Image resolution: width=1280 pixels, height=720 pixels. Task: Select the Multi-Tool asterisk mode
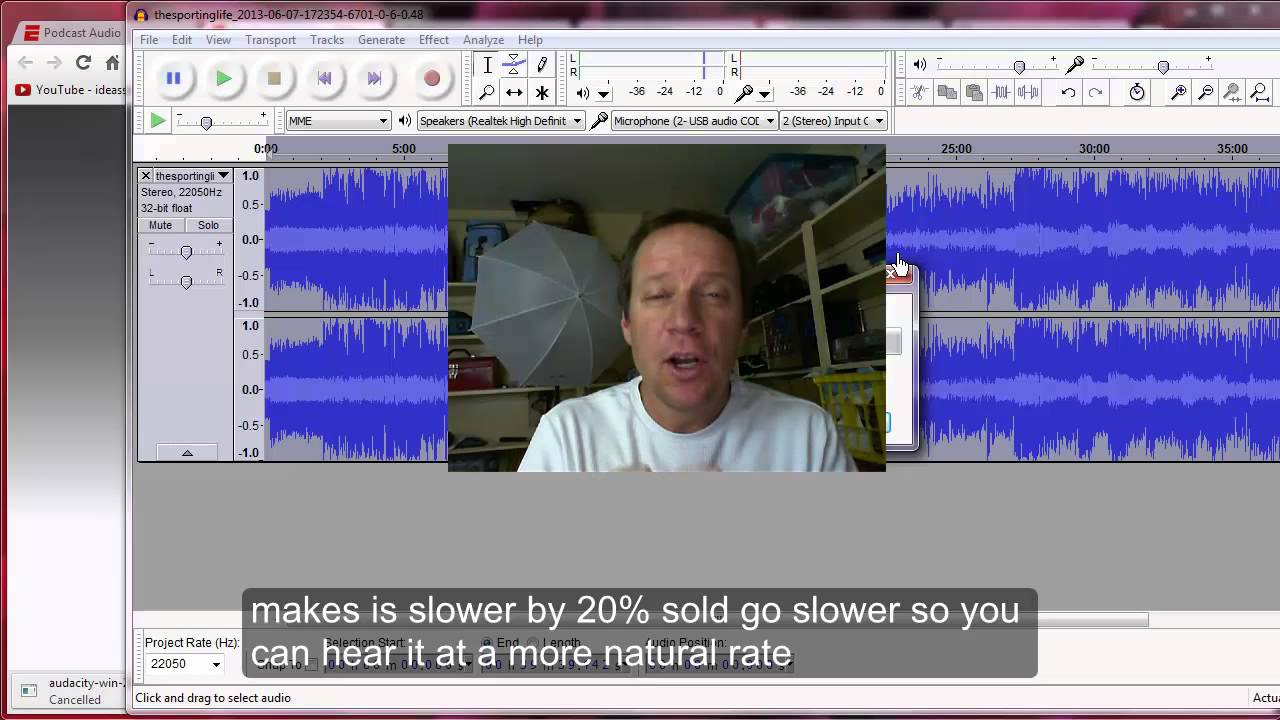[542, 92]
